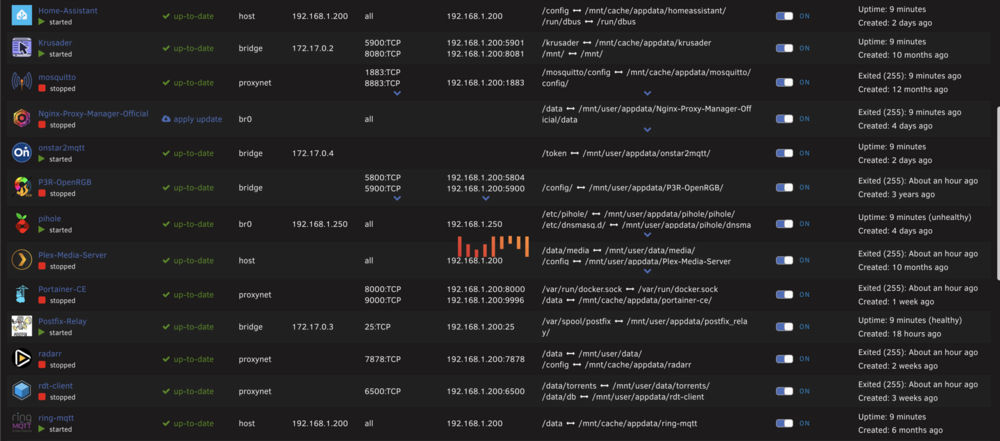Image resolution: width=1000 pixels, height=441 pixels.
Task: Click the radarr container icon
Action: click(22, 359)
